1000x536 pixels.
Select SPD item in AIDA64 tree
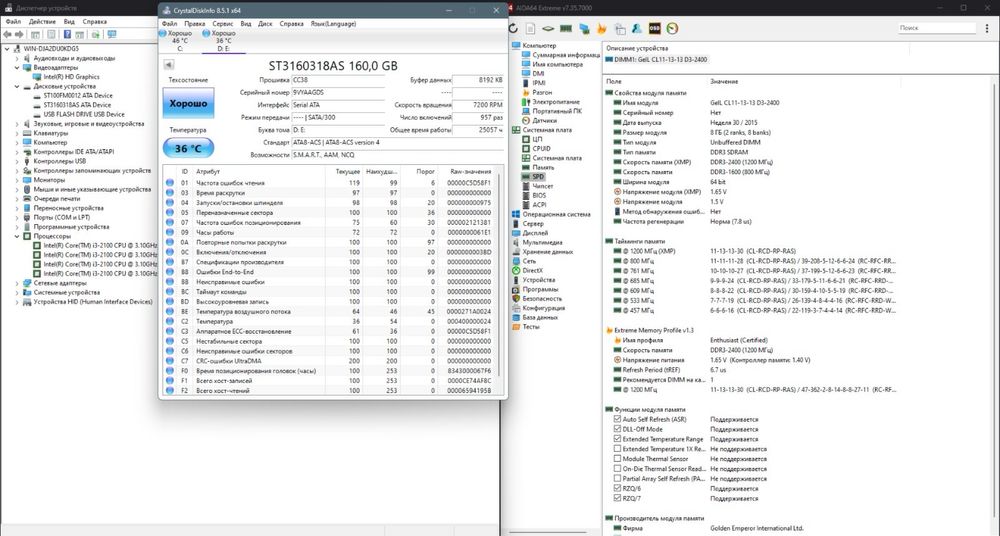538,177
